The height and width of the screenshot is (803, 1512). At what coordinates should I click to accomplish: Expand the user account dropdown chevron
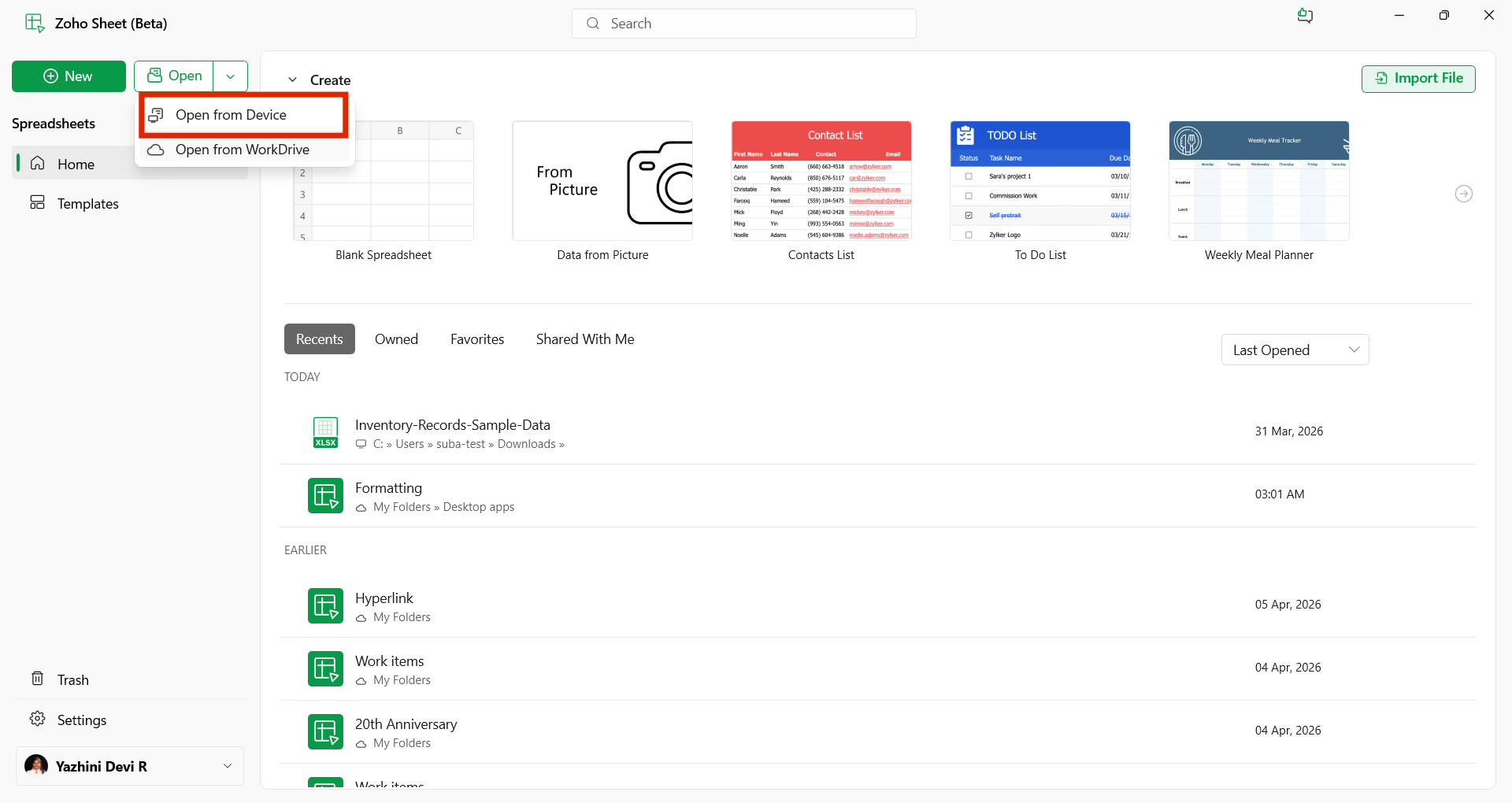click(228, 766)
